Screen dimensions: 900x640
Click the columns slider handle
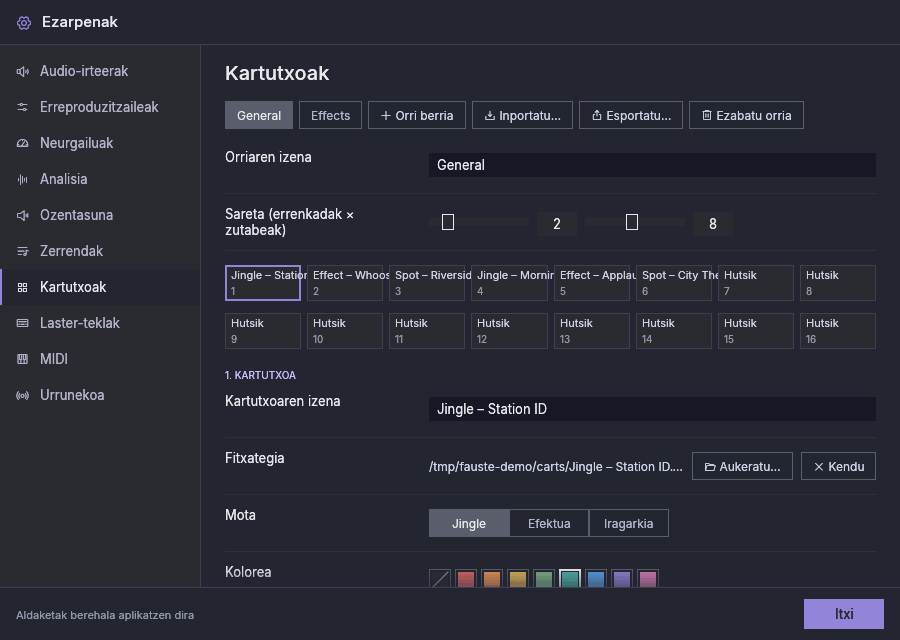(631, 222)
